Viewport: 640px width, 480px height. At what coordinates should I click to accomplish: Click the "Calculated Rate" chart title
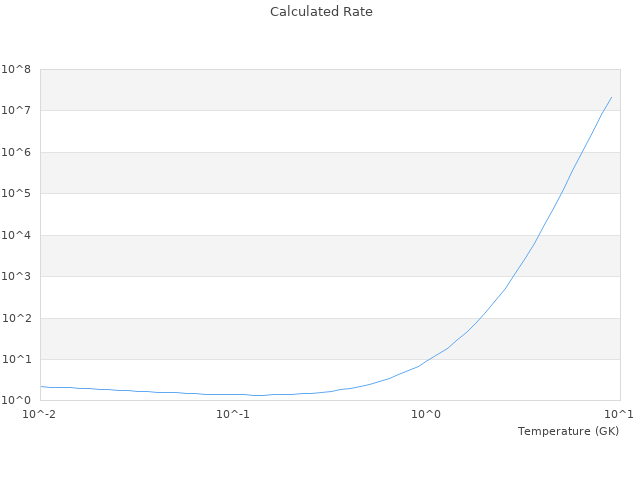(320, 12)
